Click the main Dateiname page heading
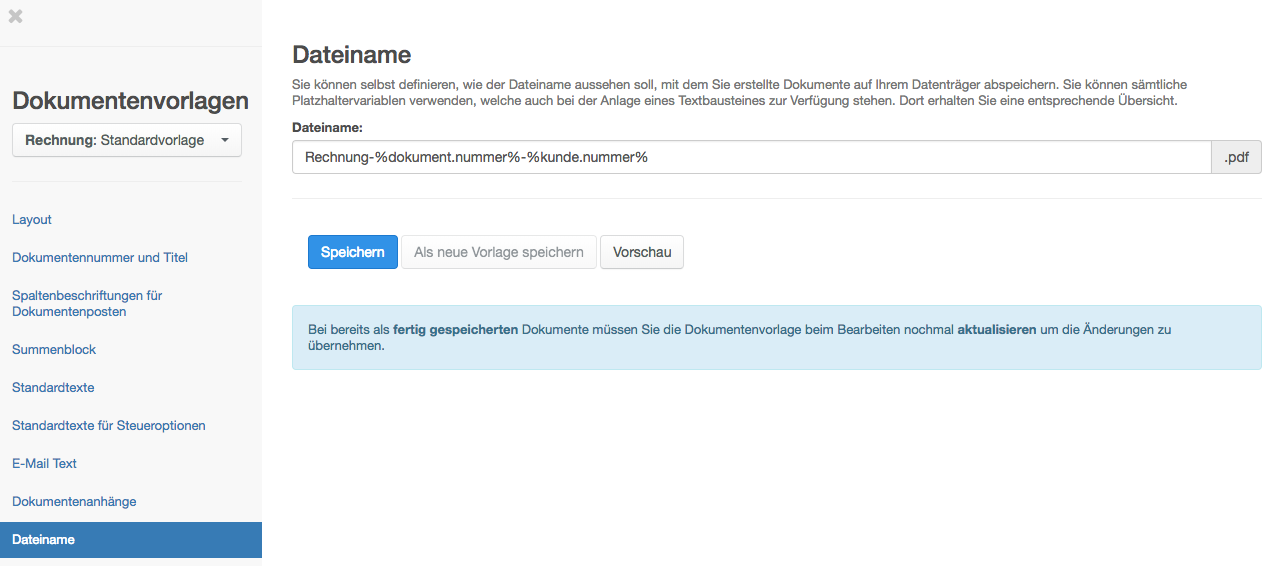Screen dimensions: 1268x566 351,55
